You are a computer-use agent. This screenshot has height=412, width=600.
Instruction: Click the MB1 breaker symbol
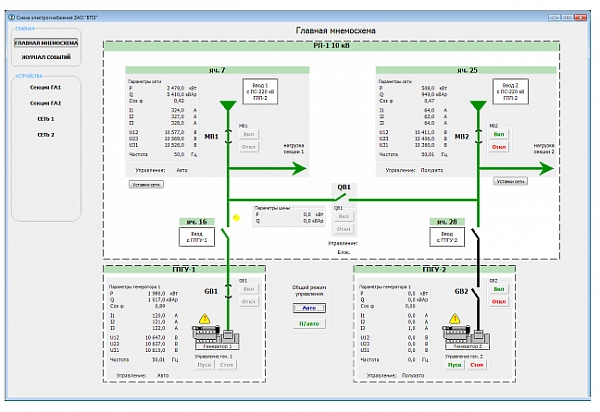(231, 135)
